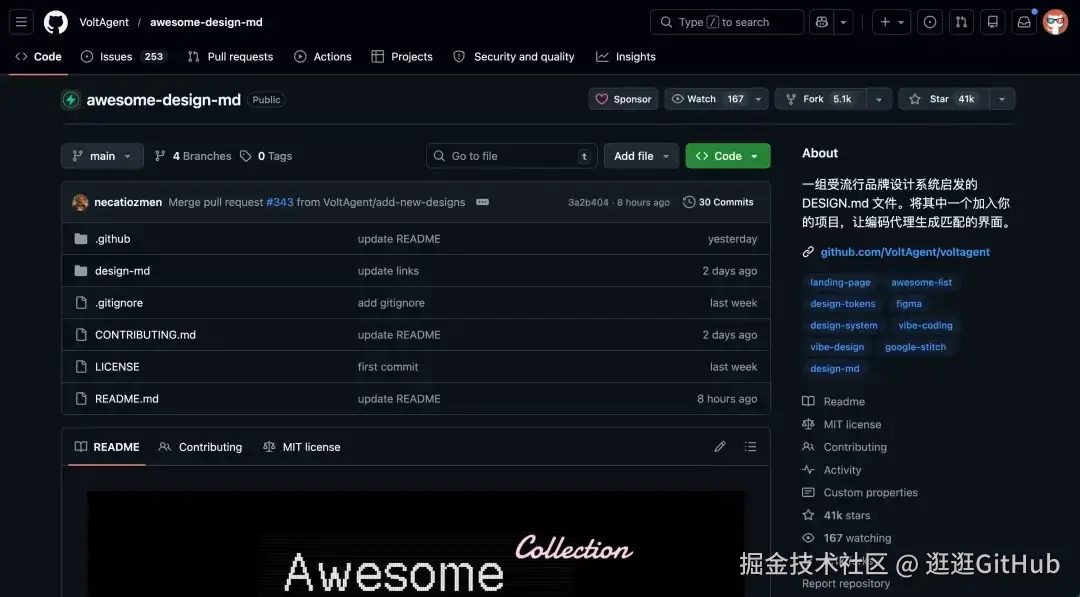This screenshot has height=597, width=1080.
Task: Click necatiozmen avatar in commit row
Action: coord(80,202)
